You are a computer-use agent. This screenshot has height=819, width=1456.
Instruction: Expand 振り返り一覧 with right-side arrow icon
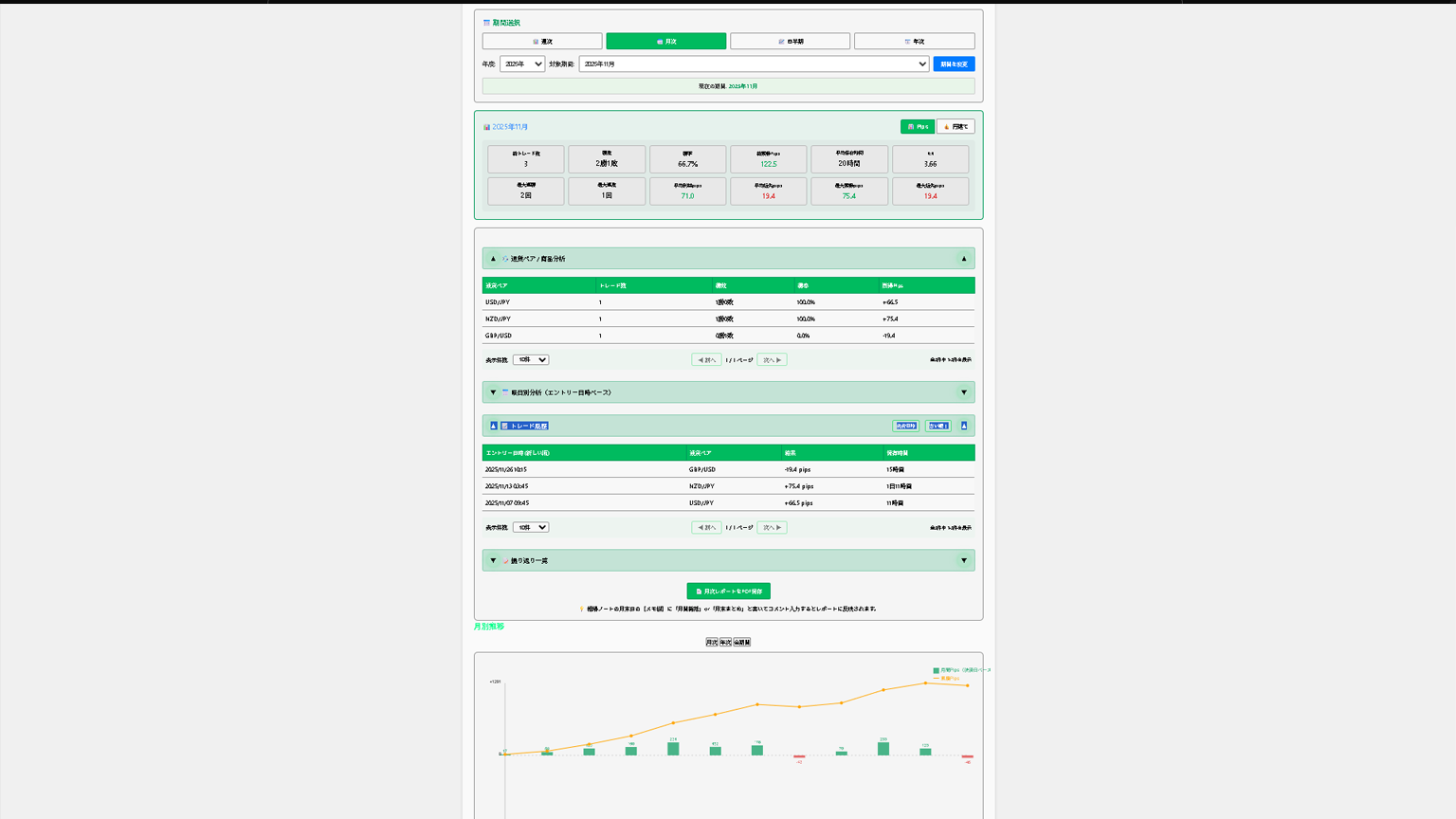click(x=964, y=561)
